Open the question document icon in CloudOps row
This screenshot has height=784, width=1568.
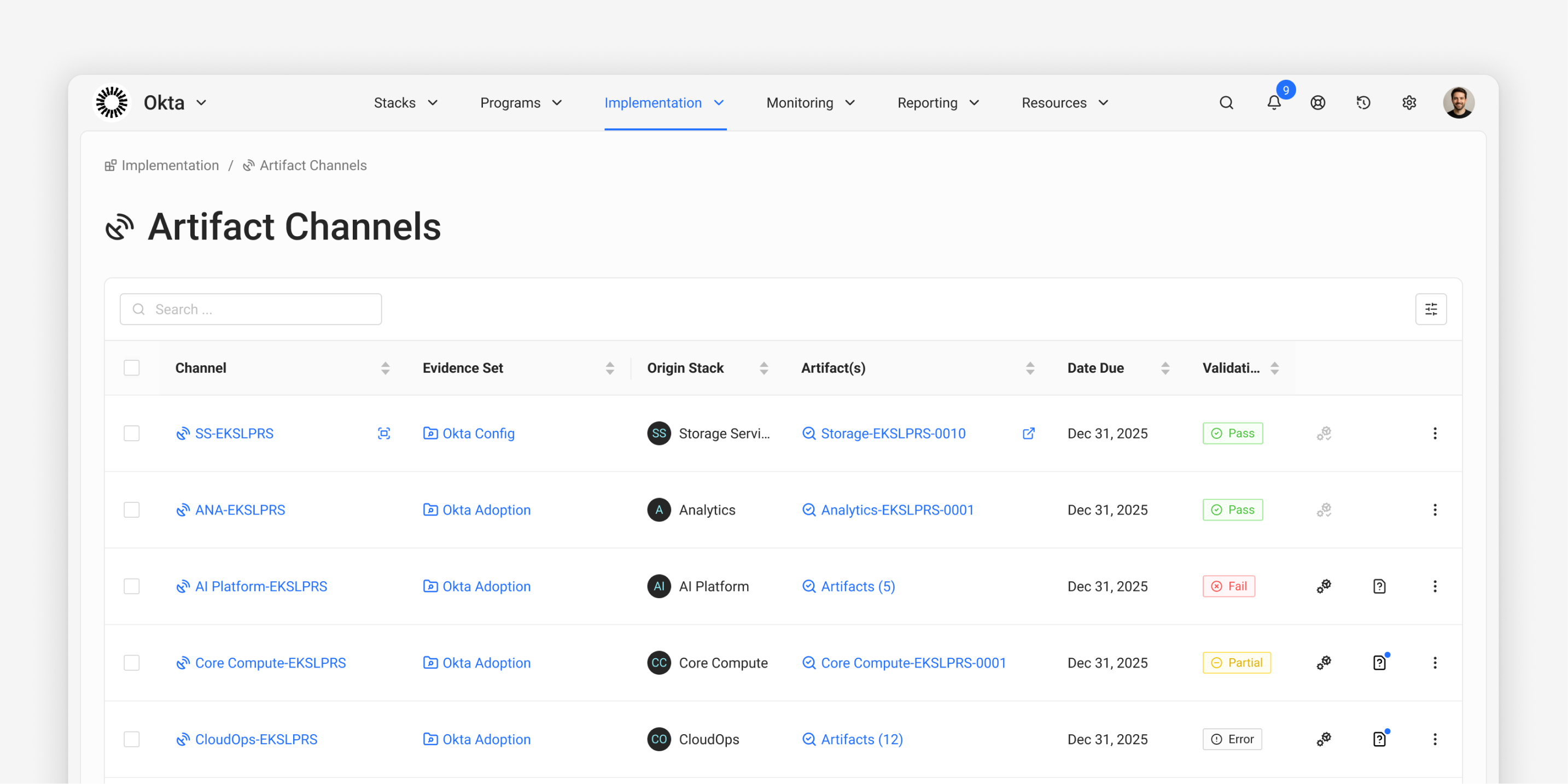point(1379,739)
